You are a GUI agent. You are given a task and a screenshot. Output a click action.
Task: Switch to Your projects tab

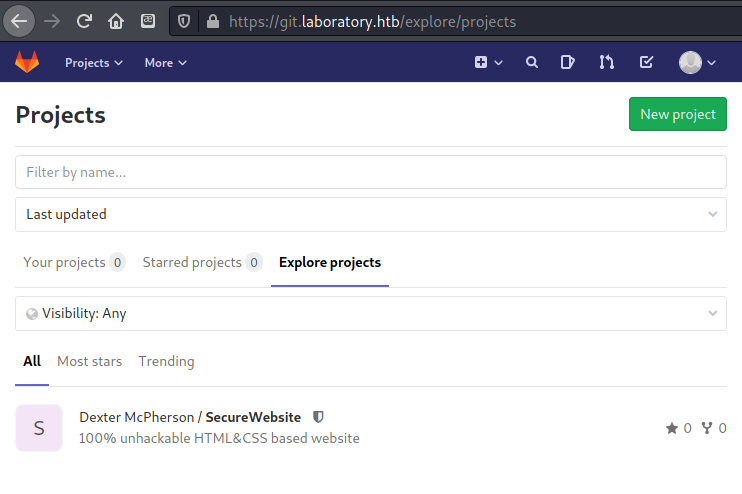74,262
